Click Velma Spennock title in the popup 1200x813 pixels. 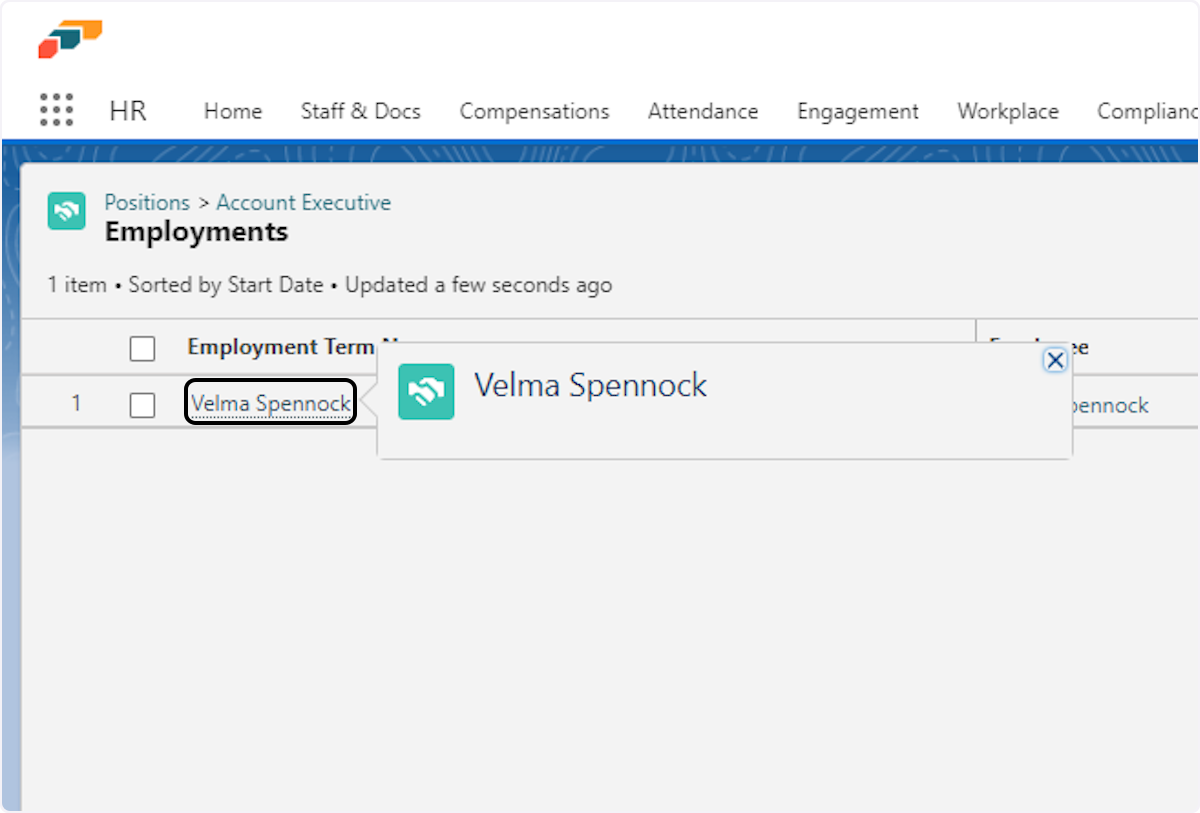click(590, 385)
